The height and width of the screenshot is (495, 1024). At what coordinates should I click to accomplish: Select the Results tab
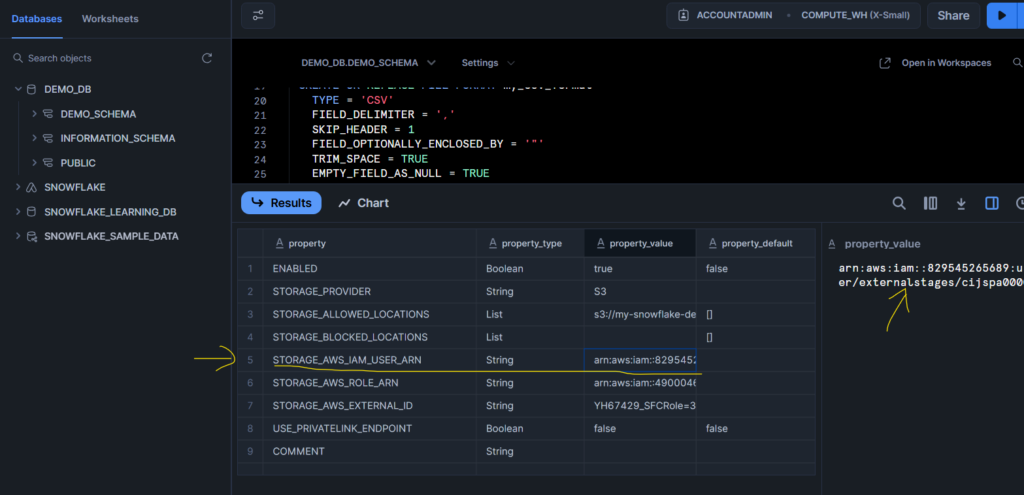(x=281, y=203)
